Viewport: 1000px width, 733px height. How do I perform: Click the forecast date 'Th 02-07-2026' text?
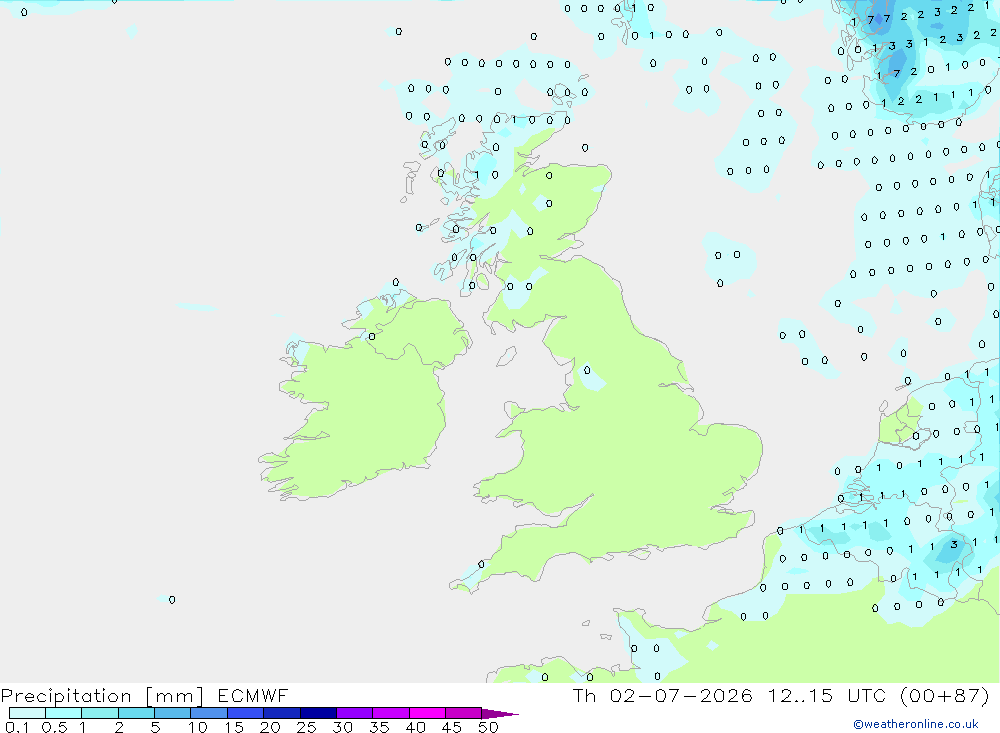tap(662, 695)
